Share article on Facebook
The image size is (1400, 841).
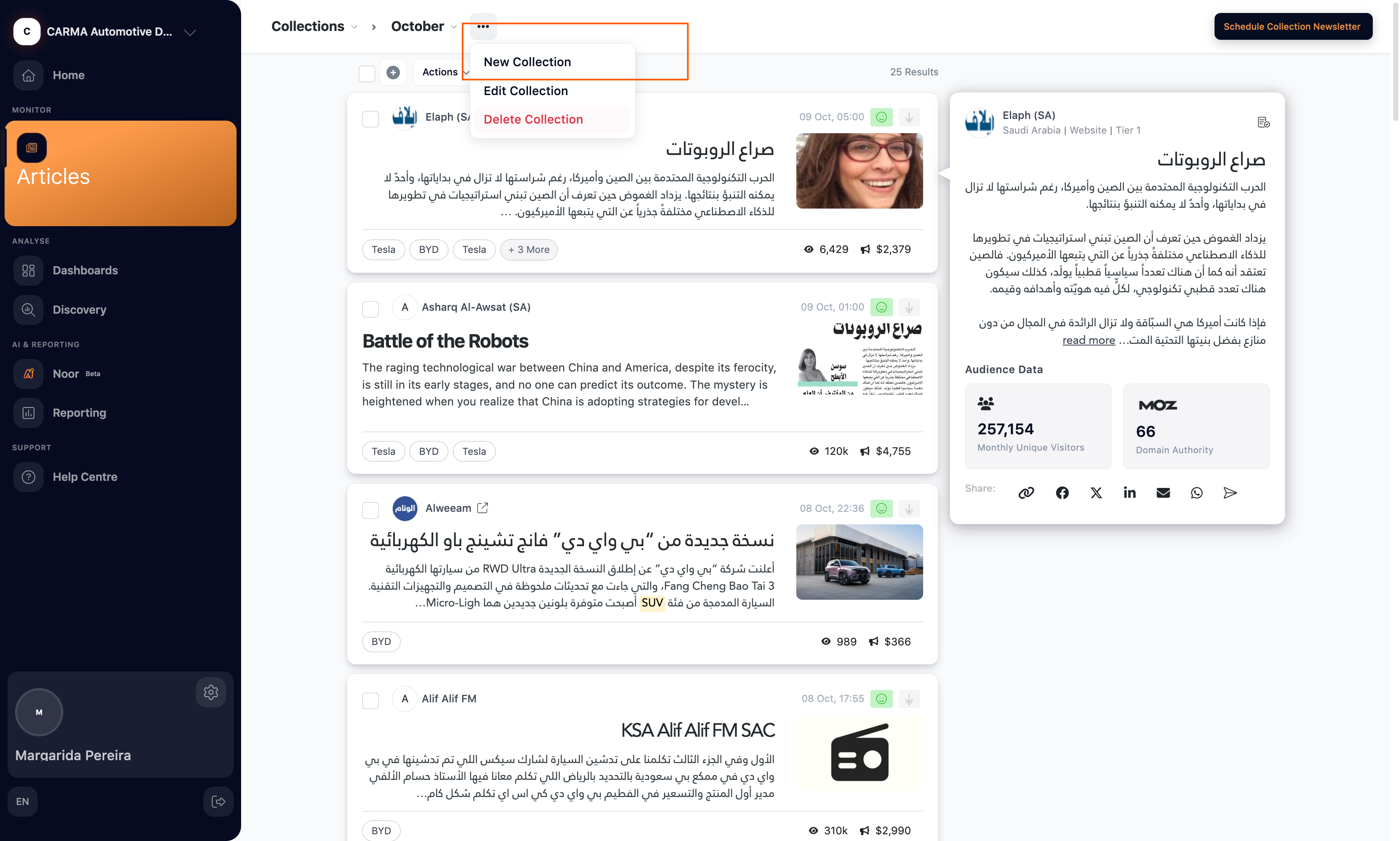pos(1062,493)
